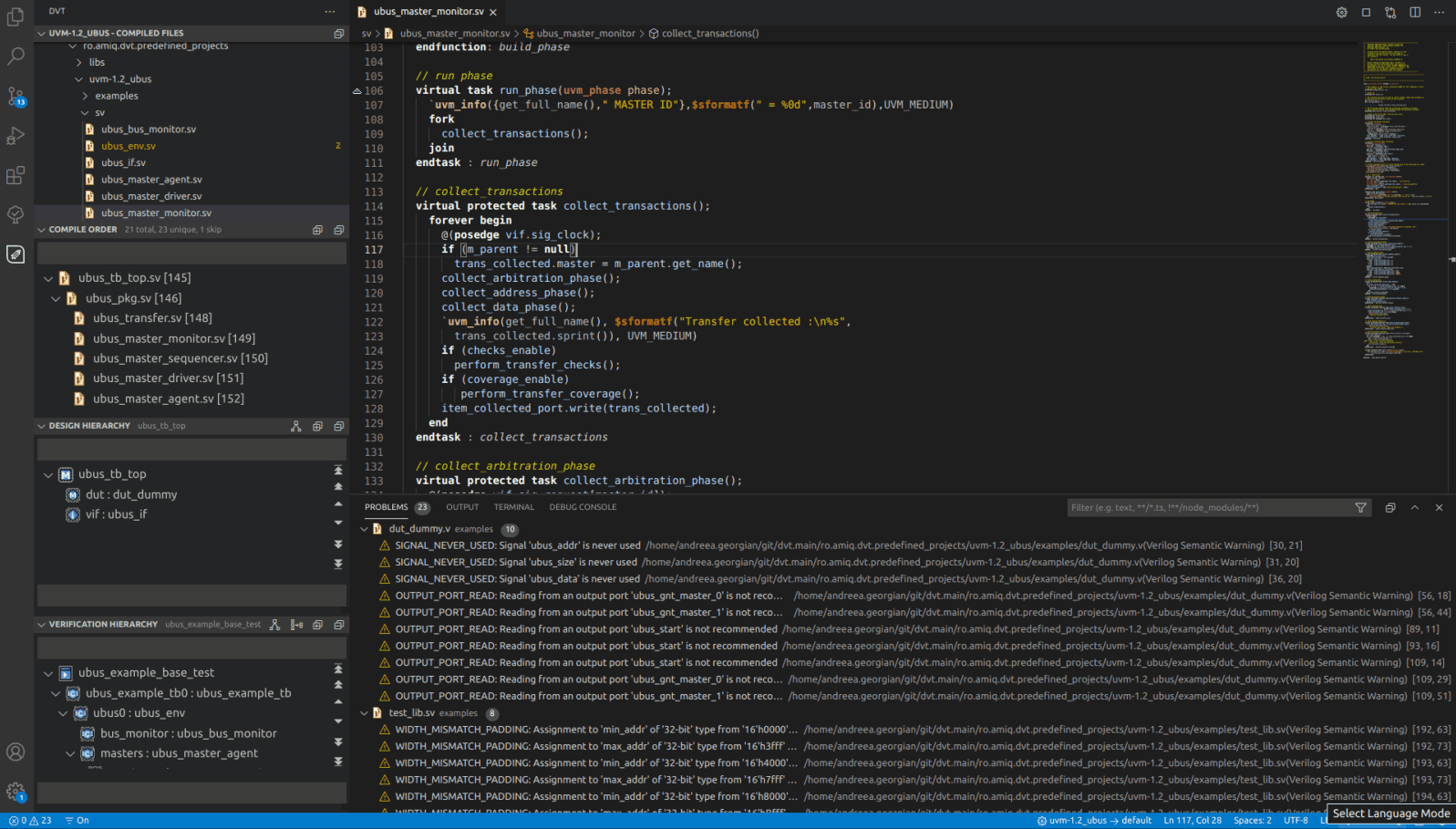Click the split editor icon
Viewport: 1456px width, 829px height.
click(1415, 12)
